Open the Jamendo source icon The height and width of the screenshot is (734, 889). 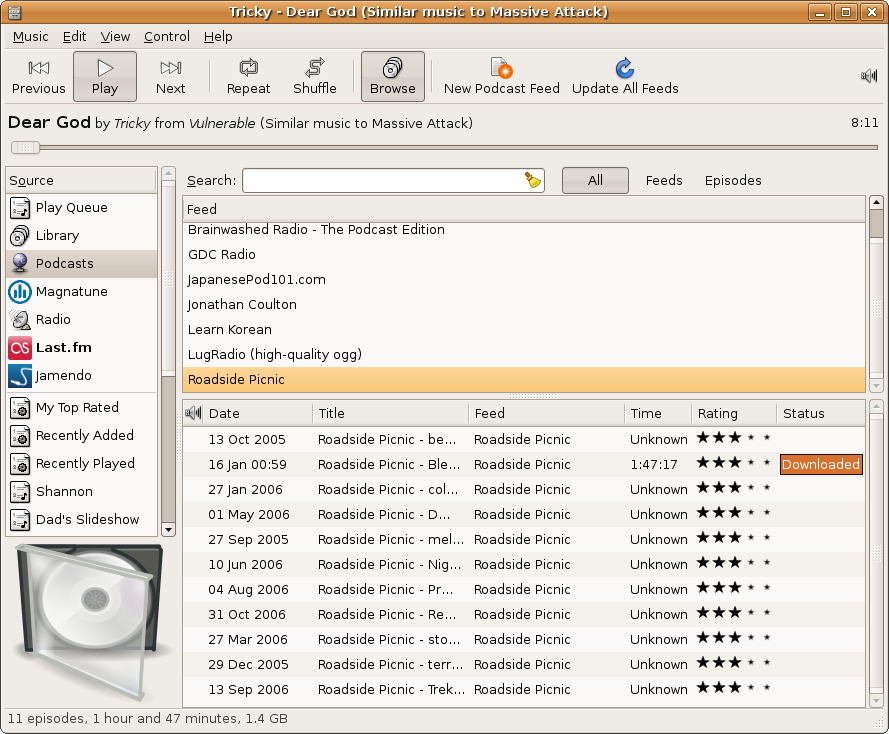pyautogui.click(x=20, y=375)
